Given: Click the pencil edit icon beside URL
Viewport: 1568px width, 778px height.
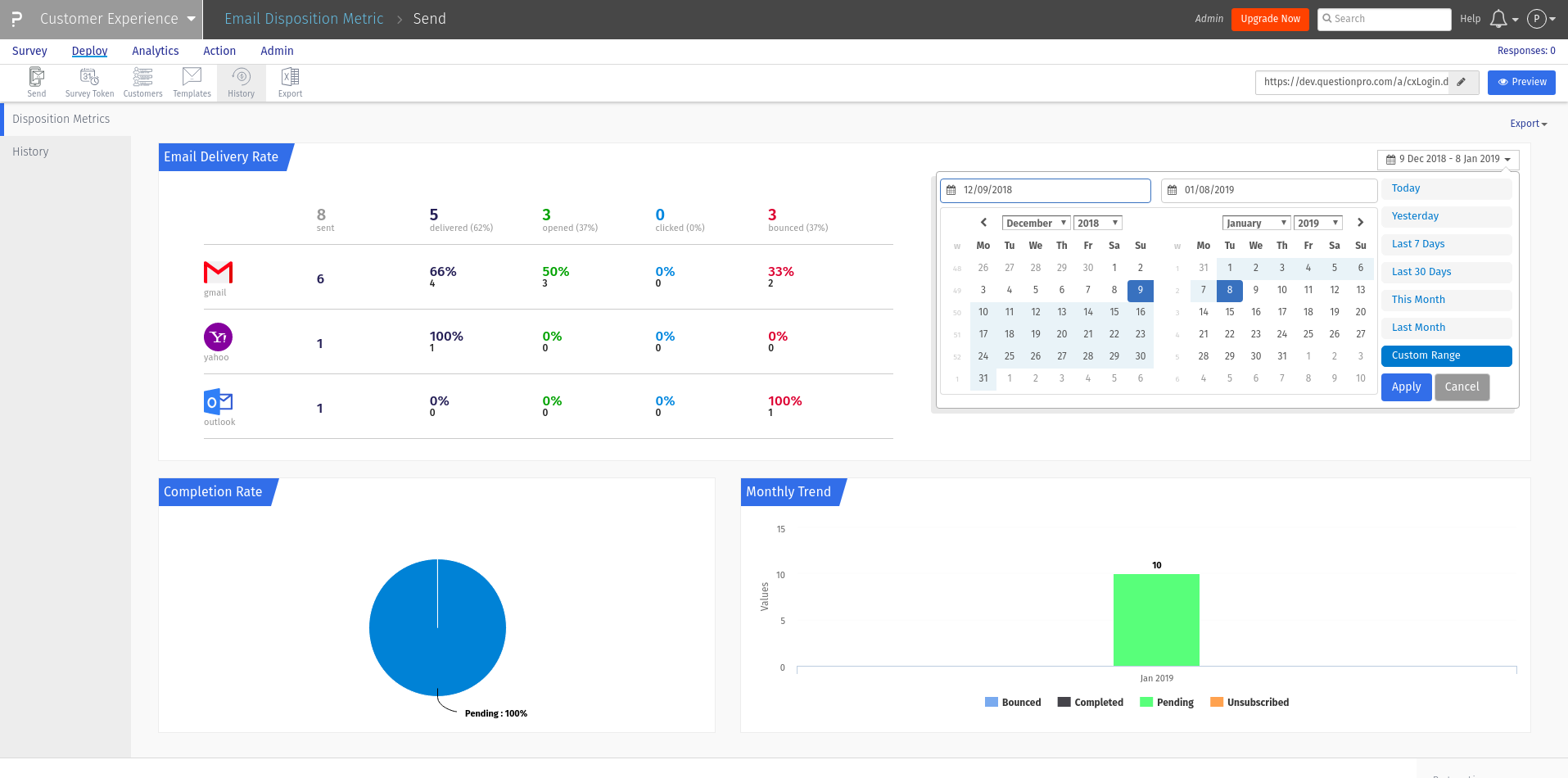Looking at the screenshot, I should [1462, 82].
